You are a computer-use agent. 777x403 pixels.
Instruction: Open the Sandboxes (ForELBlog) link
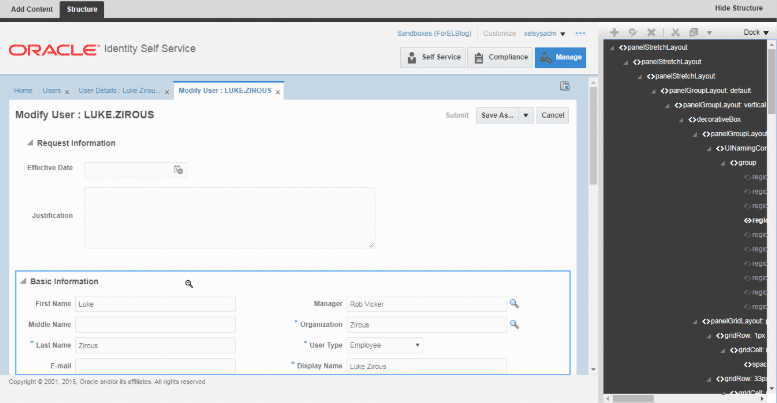[x=434, y=34]
